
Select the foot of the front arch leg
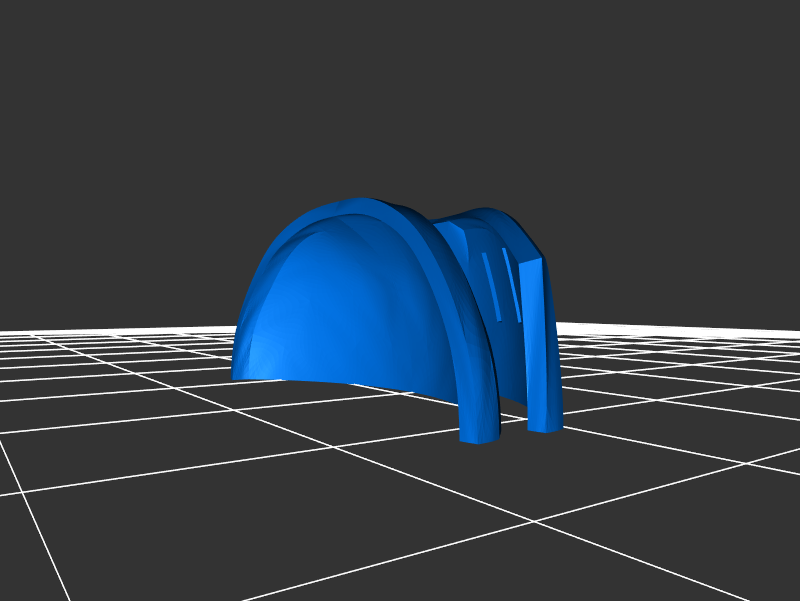[479, 432]
